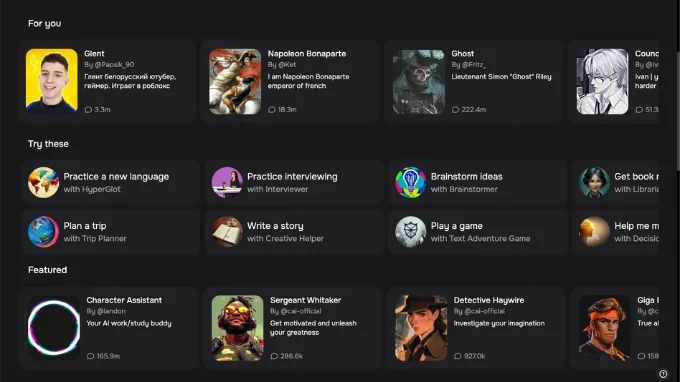This screenshot has height=382, width=680.
Task: Click the Try these section heading
Action: tap(48, 144)
